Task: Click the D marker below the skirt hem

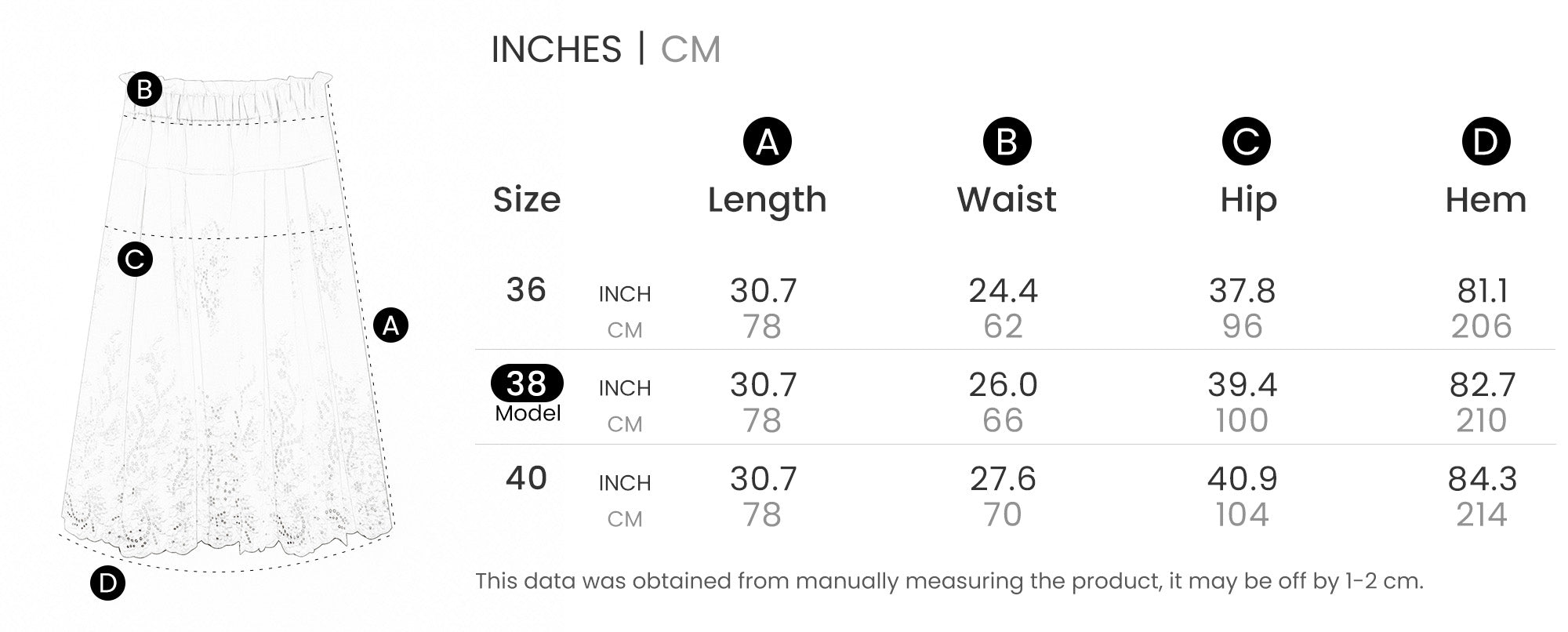Action: [x=107, y=583]
